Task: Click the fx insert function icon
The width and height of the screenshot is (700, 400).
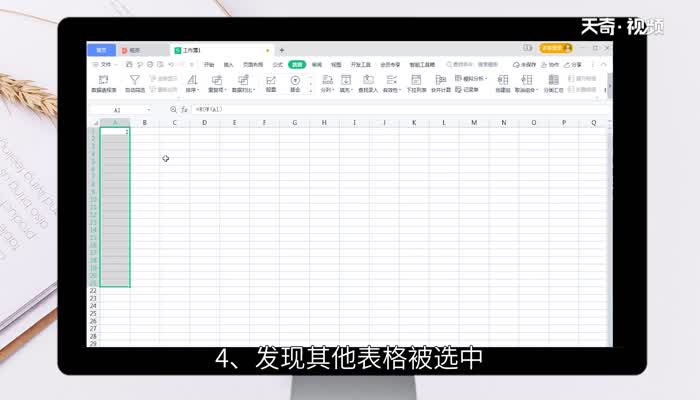Action: pos(184,109)
